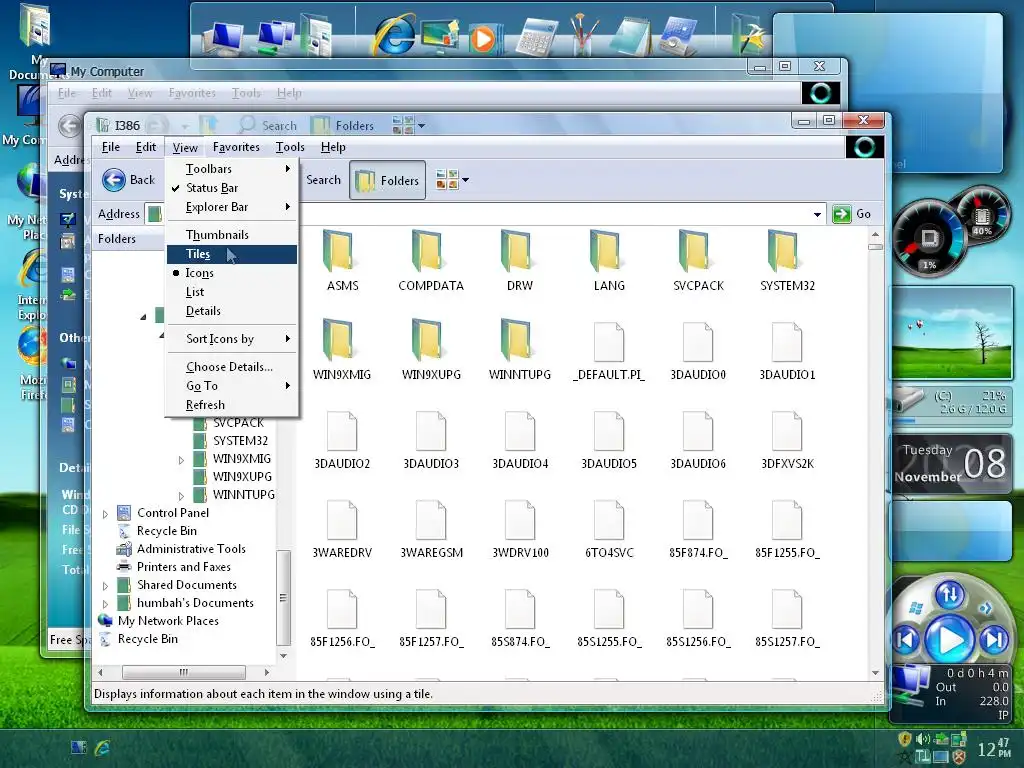Click the Search toolbar button
Image resolution: width=1024 pixels, height=768 pixels.
point(323,180)
